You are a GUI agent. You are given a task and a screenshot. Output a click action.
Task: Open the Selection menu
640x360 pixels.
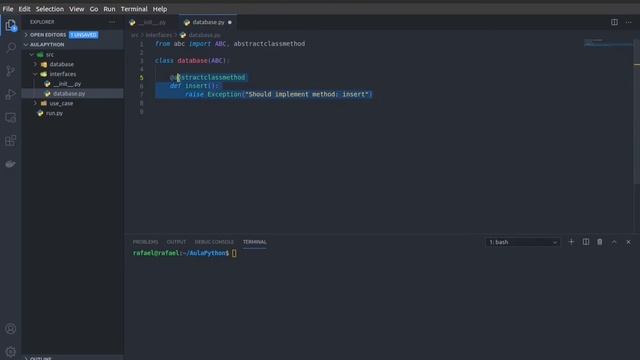[50, 9]
